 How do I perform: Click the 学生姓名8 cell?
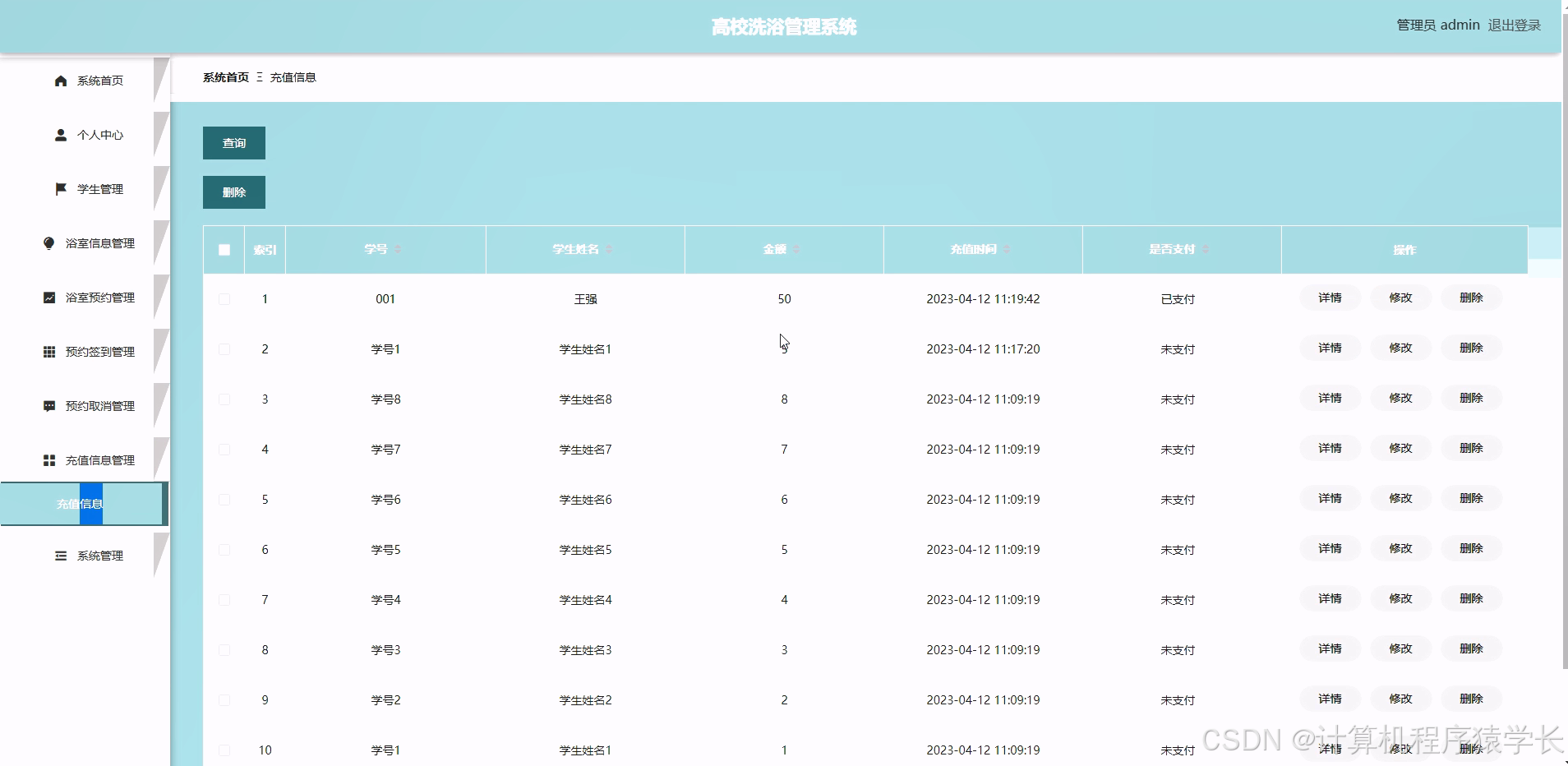(585, 399)
